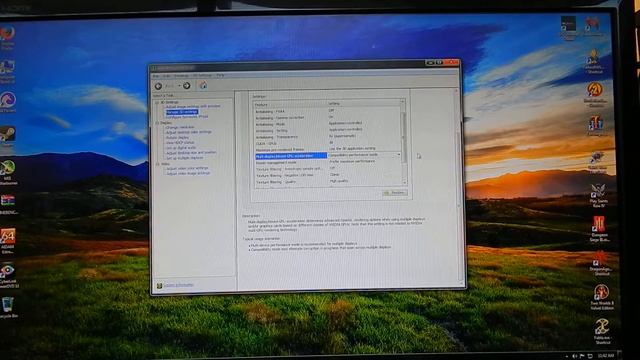Viewport: 640px width, 360px height.
Task: Open the File menu
Action: (x=156, y=76)
